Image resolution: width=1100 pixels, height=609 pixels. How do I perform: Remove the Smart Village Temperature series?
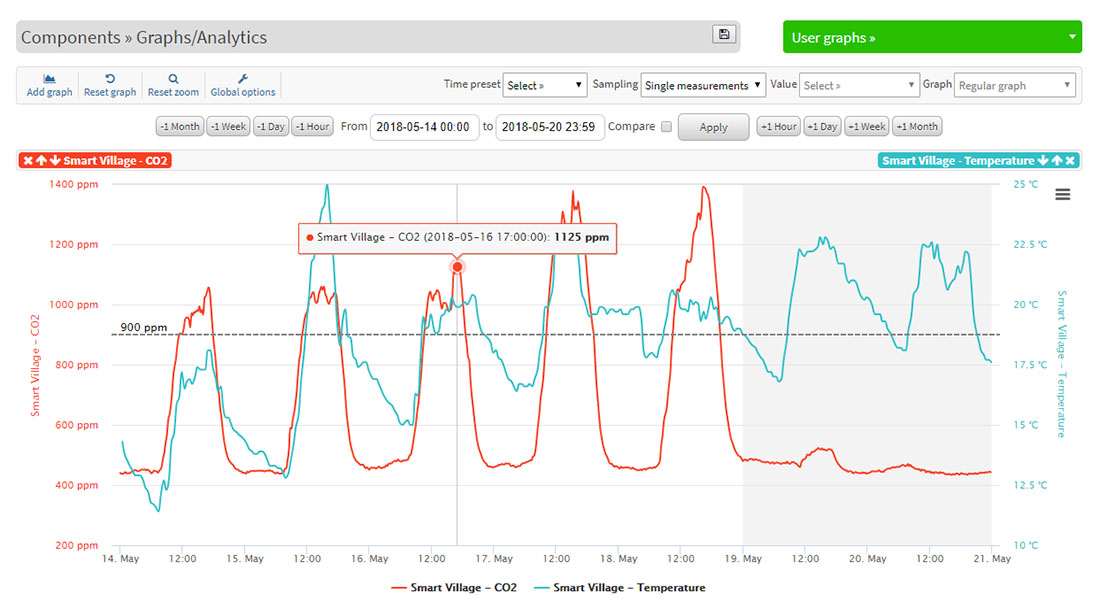point(1070,161)
